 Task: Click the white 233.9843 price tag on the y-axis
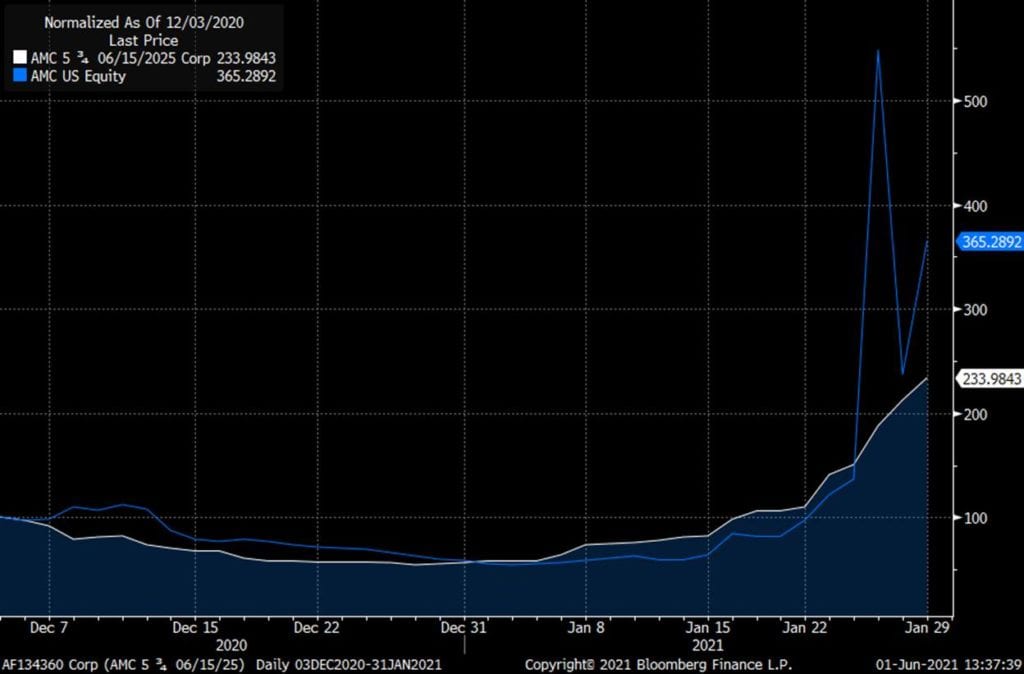[x=991, y=379]
